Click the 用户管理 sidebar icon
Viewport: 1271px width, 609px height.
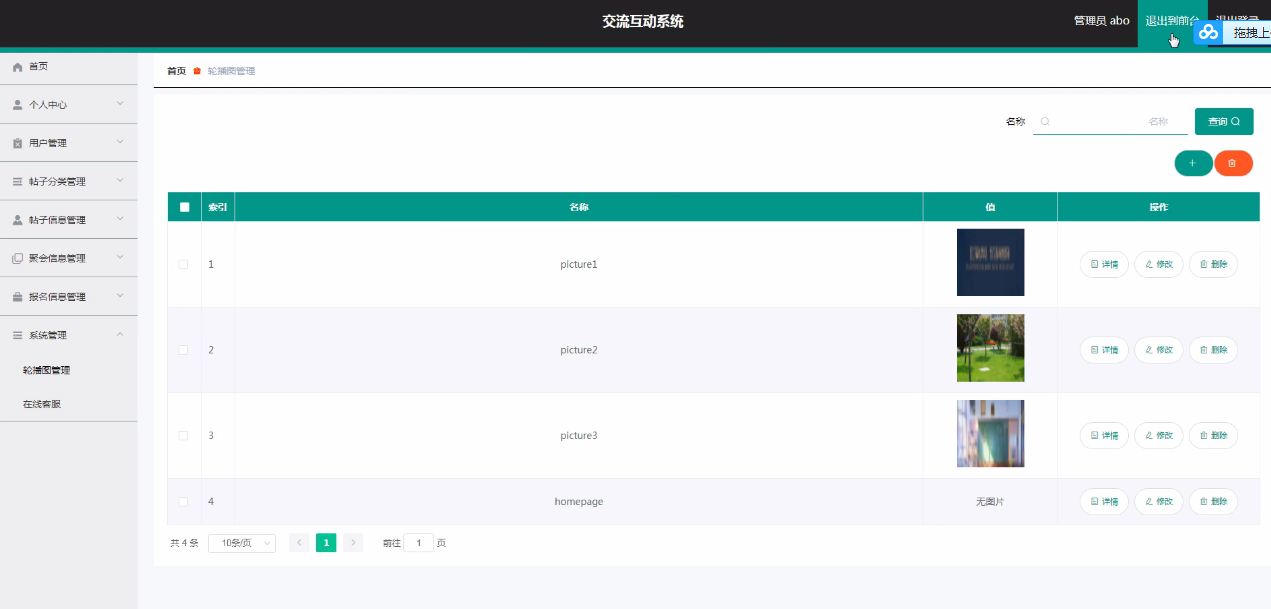17,143
